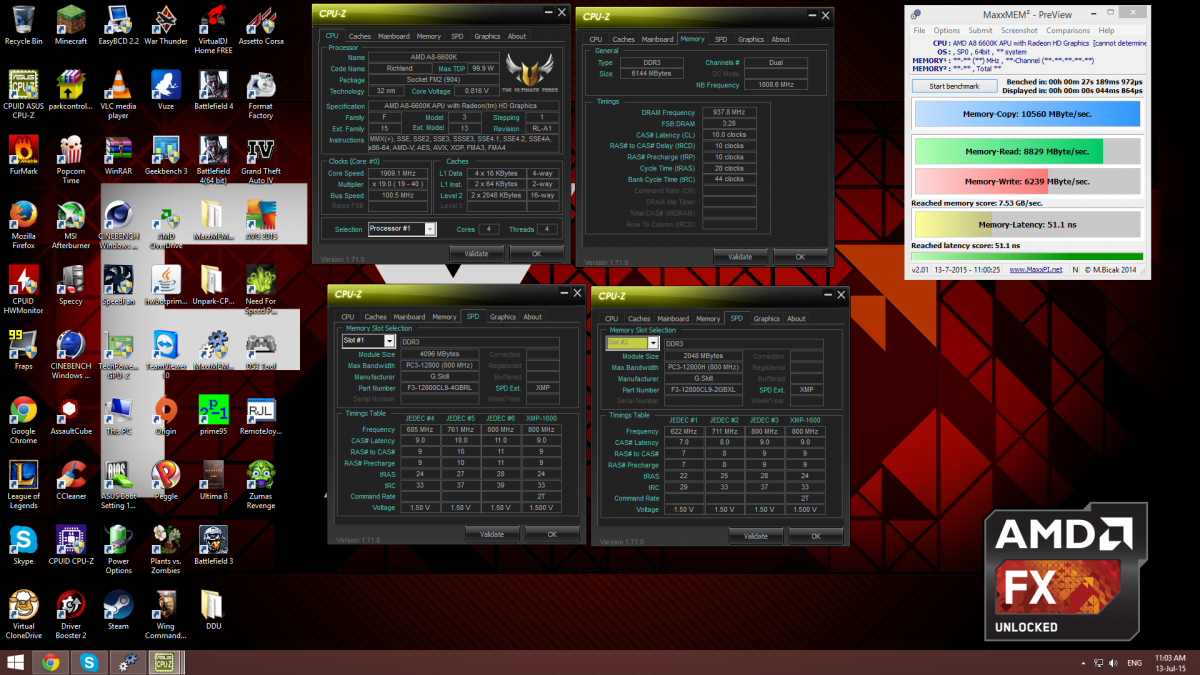Open the VLC media player shortcut

coord(118,94)
